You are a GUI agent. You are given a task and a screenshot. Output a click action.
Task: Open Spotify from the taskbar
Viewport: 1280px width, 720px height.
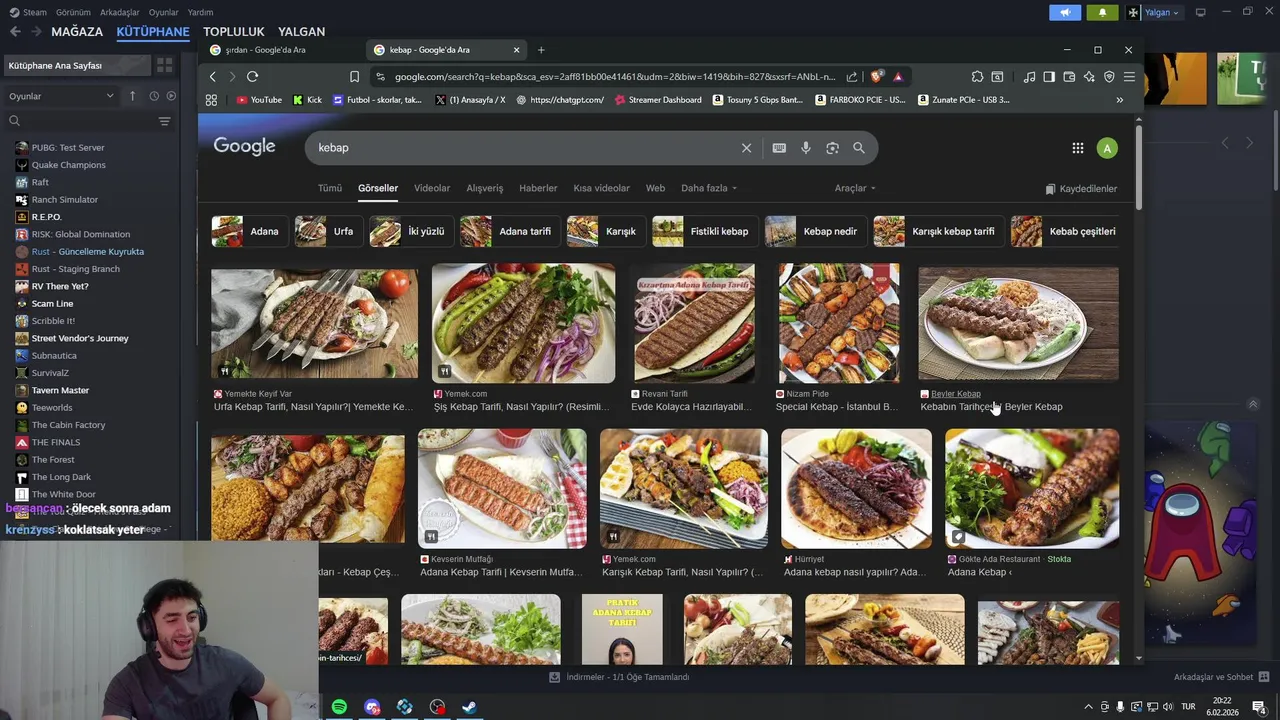(339, 707)
